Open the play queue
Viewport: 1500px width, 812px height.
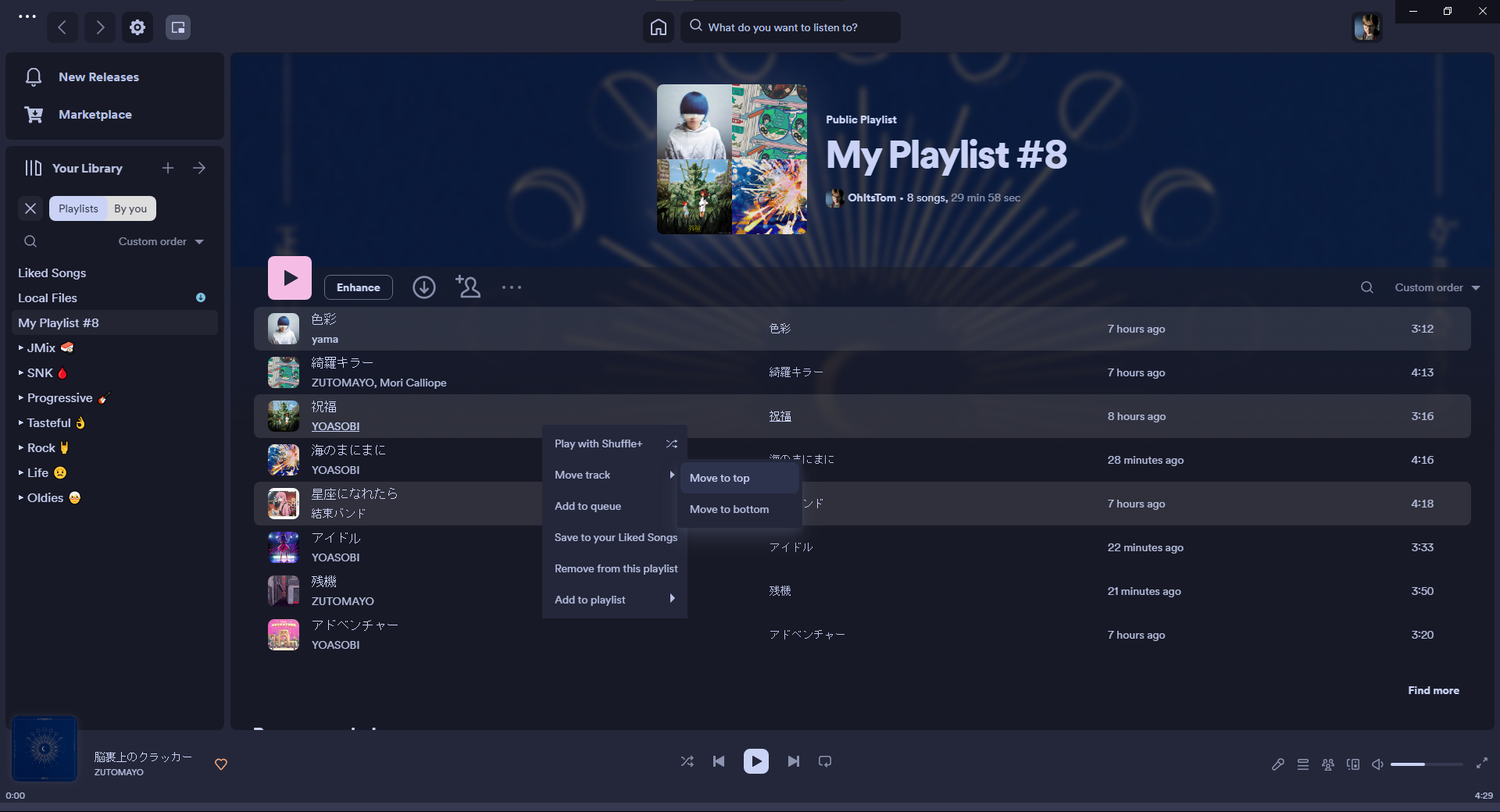(1303, 764)
